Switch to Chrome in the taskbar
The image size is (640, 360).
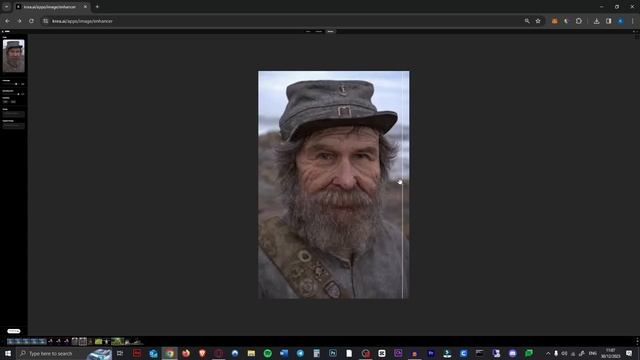169,353
